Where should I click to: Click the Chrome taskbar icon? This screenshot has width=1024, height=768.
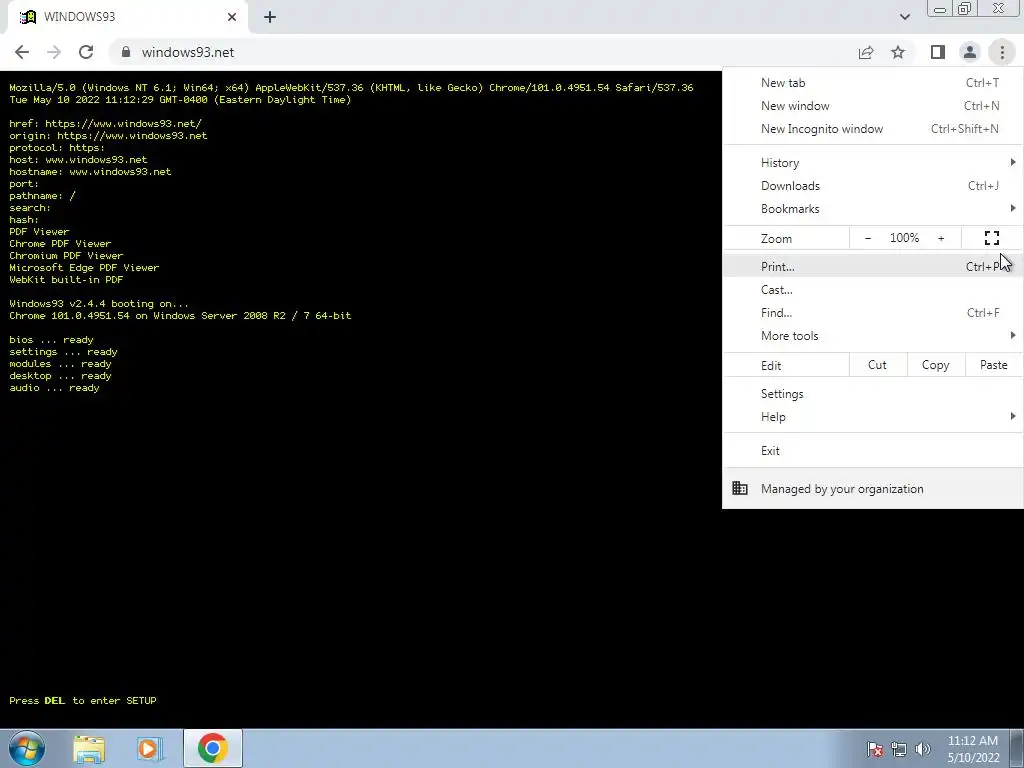click(x=213, y=748)
